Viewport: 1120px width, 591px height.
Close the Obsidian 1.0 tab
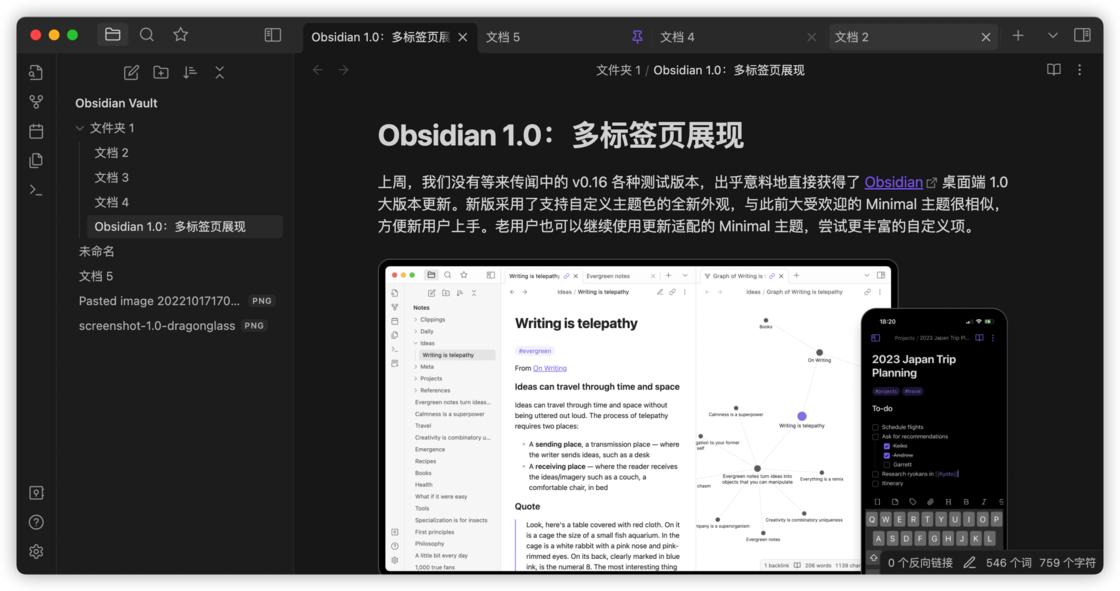(463, 37)
